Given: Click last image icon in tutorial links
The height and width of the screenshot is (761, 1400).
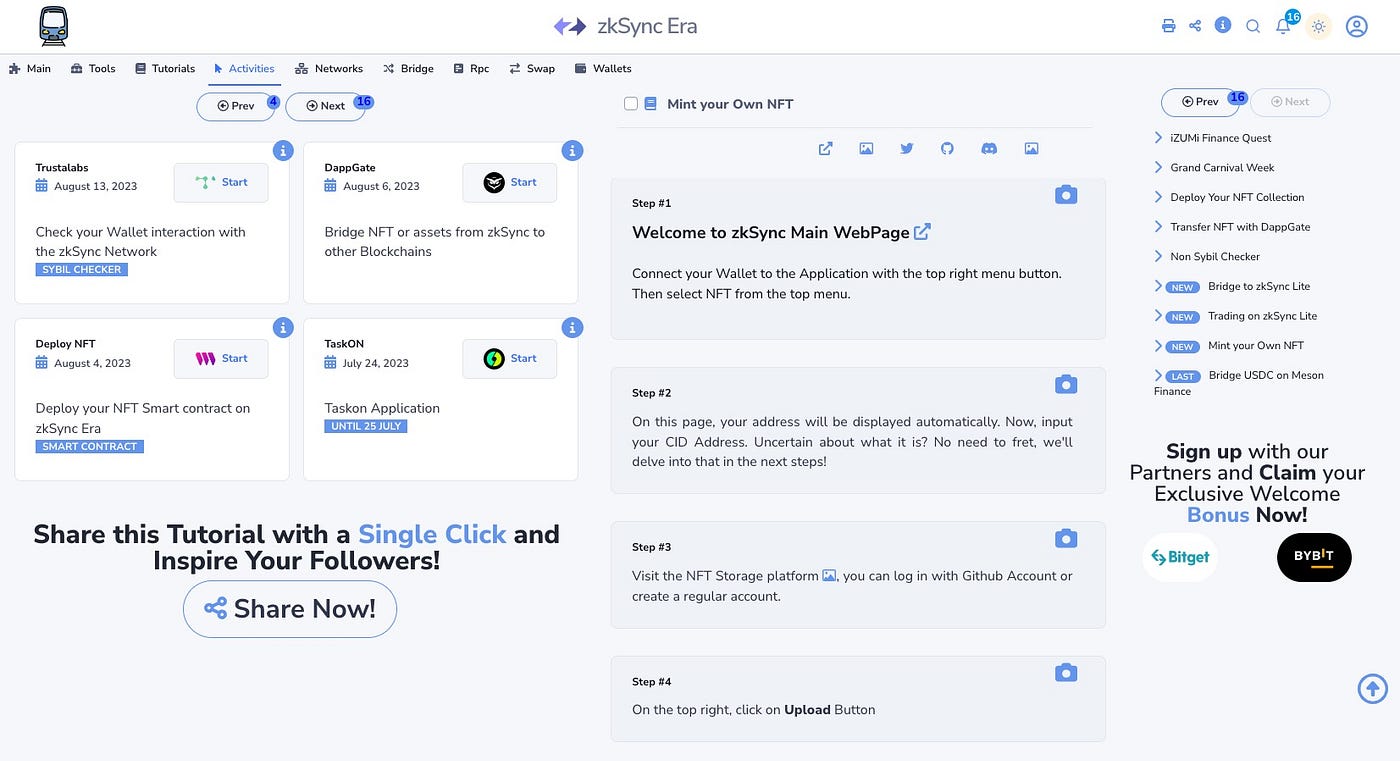Looking at the screenshot, I should (x=1031, y=148).
